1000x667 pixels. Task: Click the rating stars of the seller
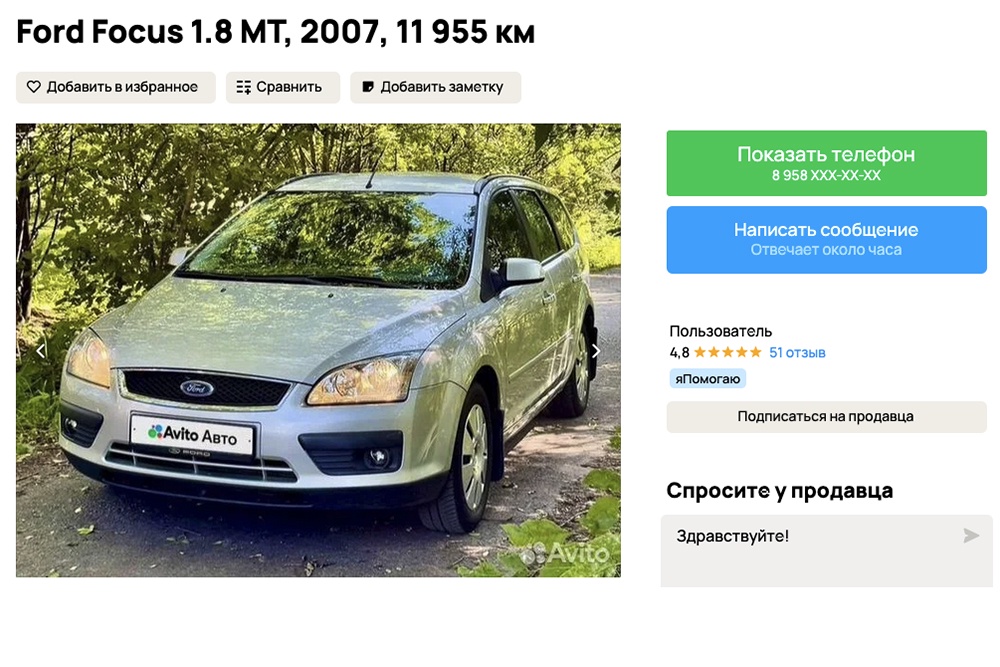(x=728, y=352)
